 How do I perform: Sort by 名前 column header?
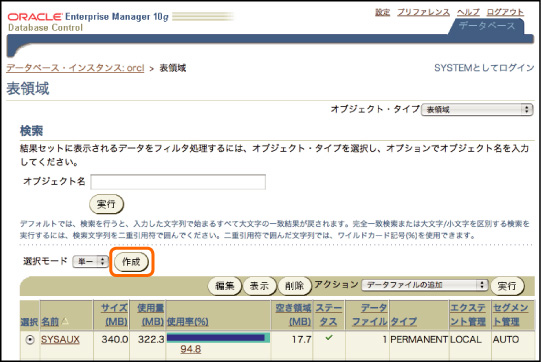pyautogui.click(x=50, y=322)
